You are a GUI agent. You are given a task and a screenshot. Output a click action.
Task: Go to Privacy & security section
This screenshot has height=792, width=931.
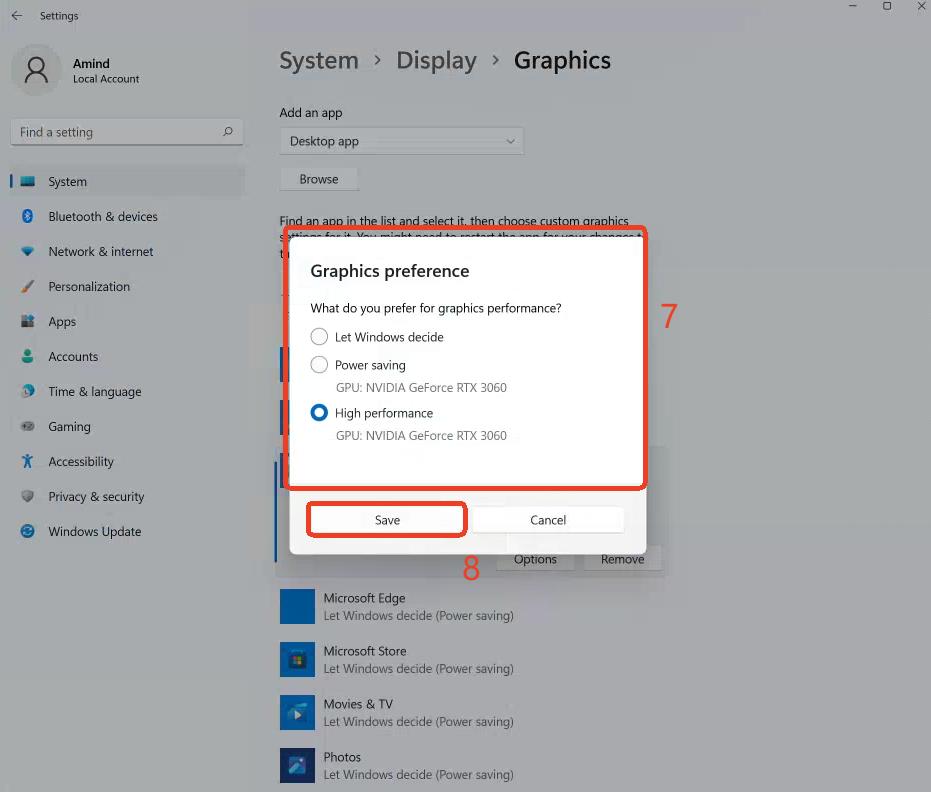pyautogui.click(x=96, y=497)
